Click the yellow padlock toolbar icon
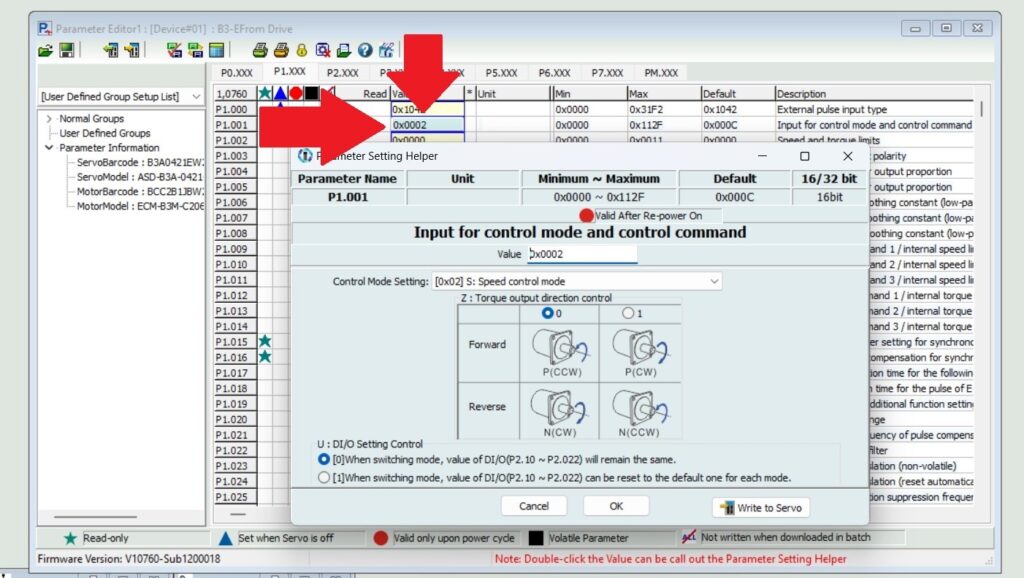This screenshot has width=1024, height=578. pos(301,49)
